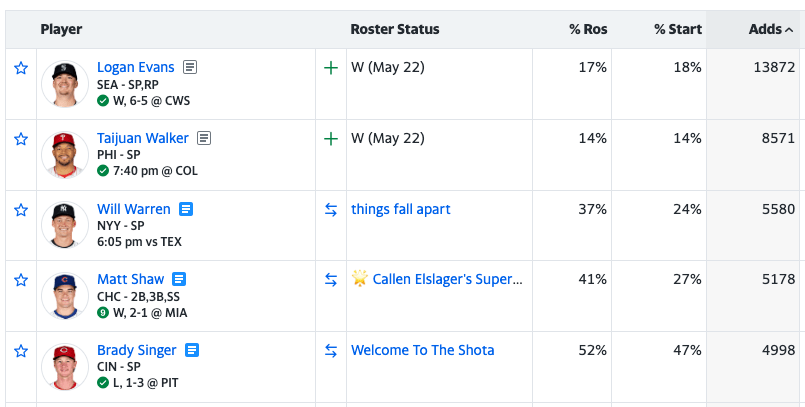Add Logan Evans with plus icon
This screenshot has width=805, height=407.
point(331,68)
